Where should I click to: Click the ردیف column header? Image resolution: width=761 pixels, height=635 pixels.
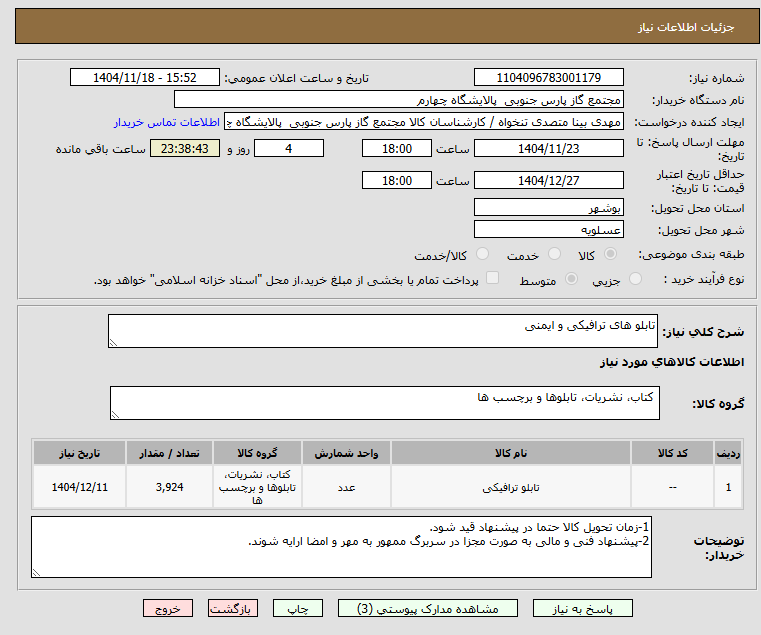point(728,453)
